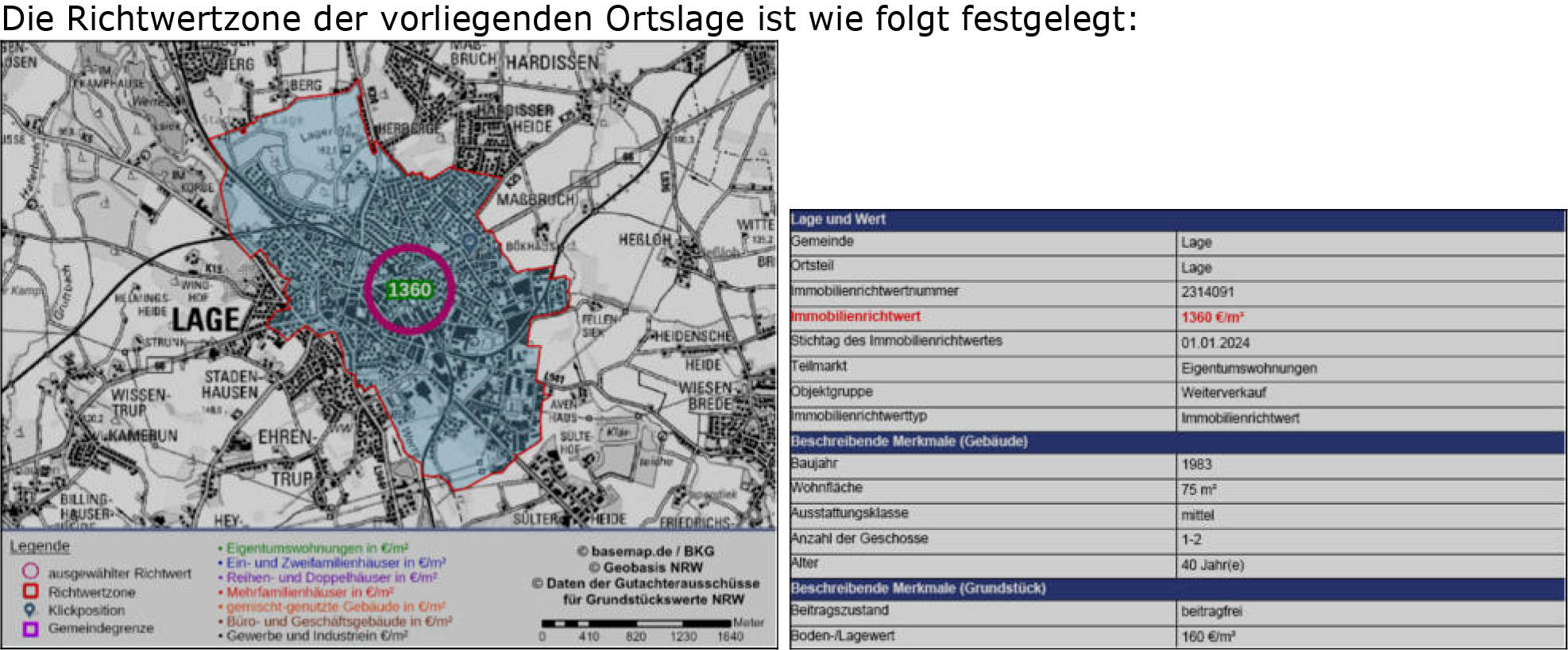Click the 'Eigentumswohnungen in €/m²' legend entry
This screenshot has height=650, width=1568.
[316, 548]
